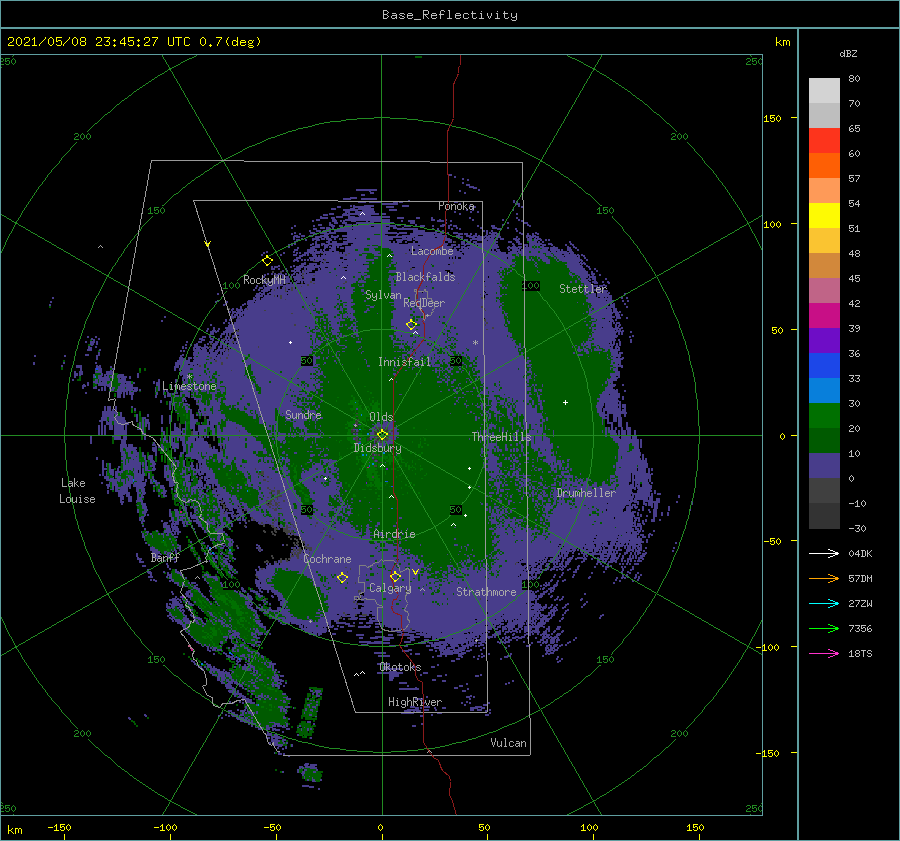Select the Innisfail city label
The image size is (900, 841).
pos(404,362)
